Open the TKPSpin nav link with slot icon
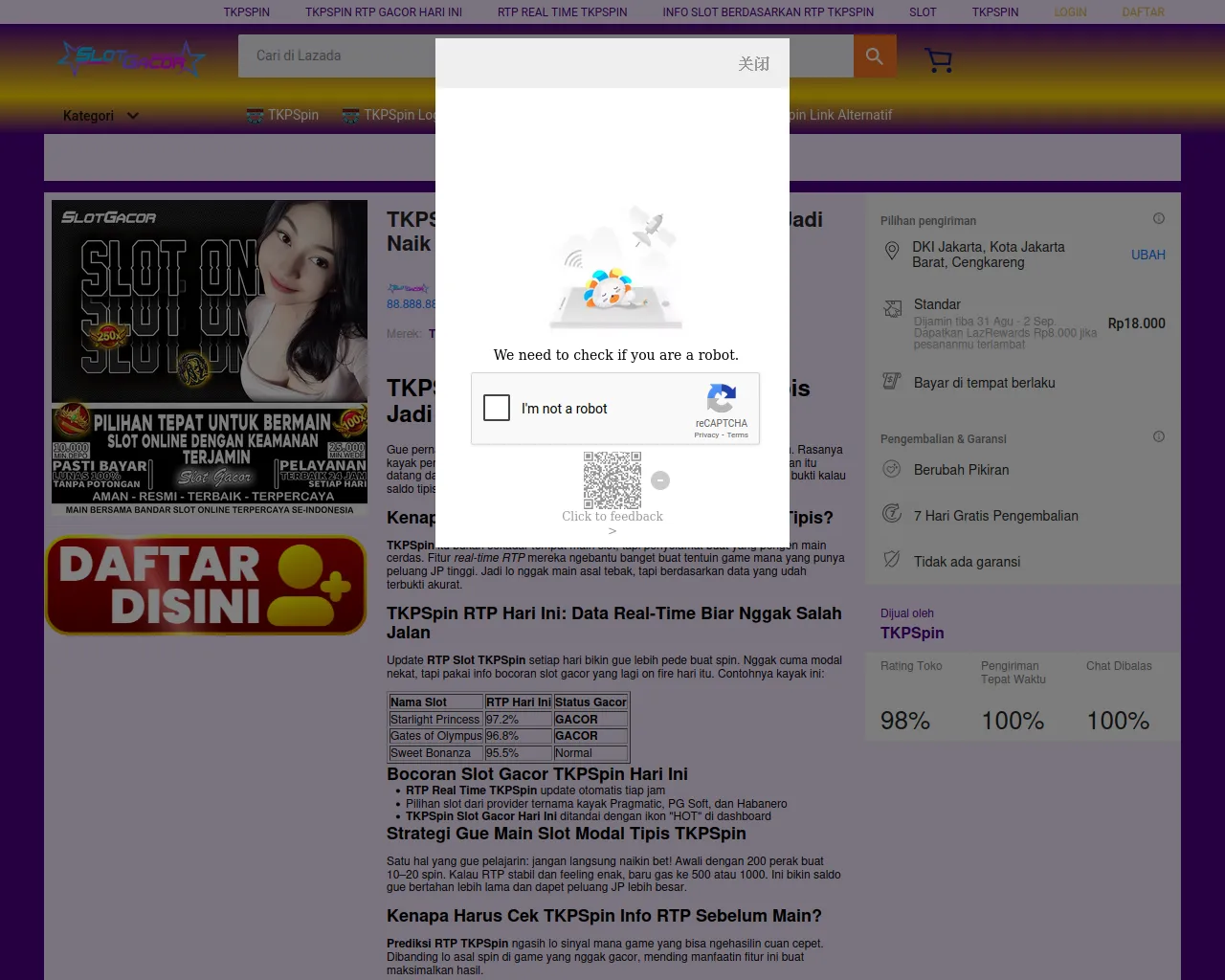This screenshot has width=1225, height=980. point(282,115)
